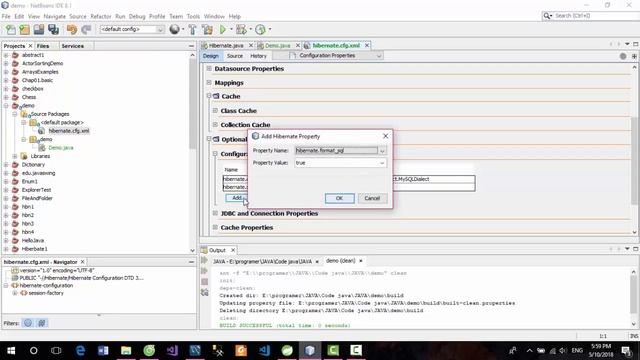Click the Demo.java file icon in Projects tree

point(42,148)
